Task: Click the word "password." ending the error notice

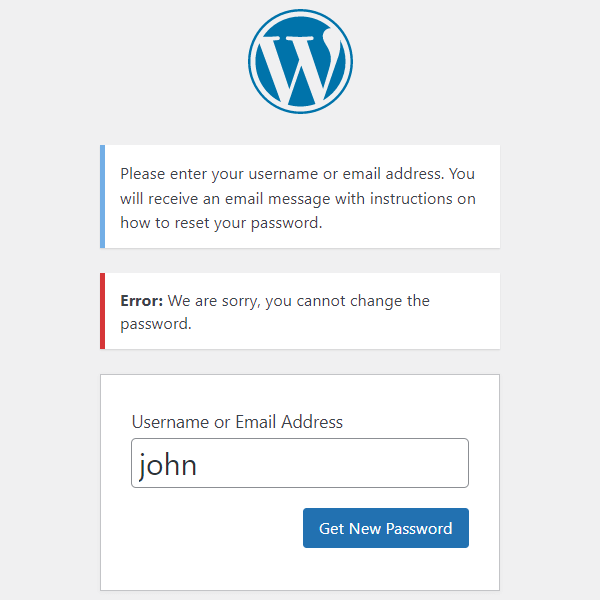Action: click(x=156, y=324)
